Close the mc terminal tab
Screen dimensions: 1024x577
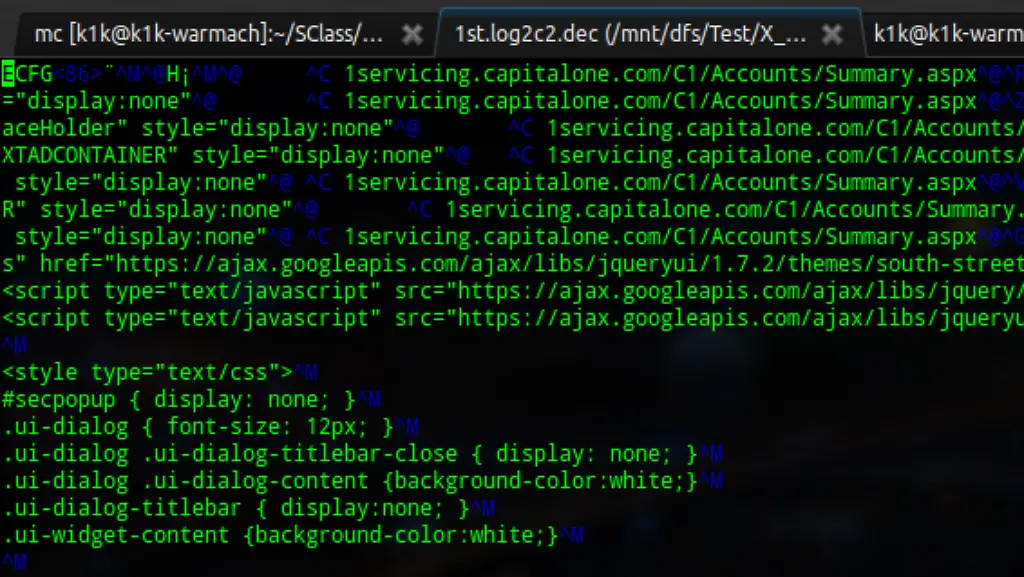pos(412,34)
